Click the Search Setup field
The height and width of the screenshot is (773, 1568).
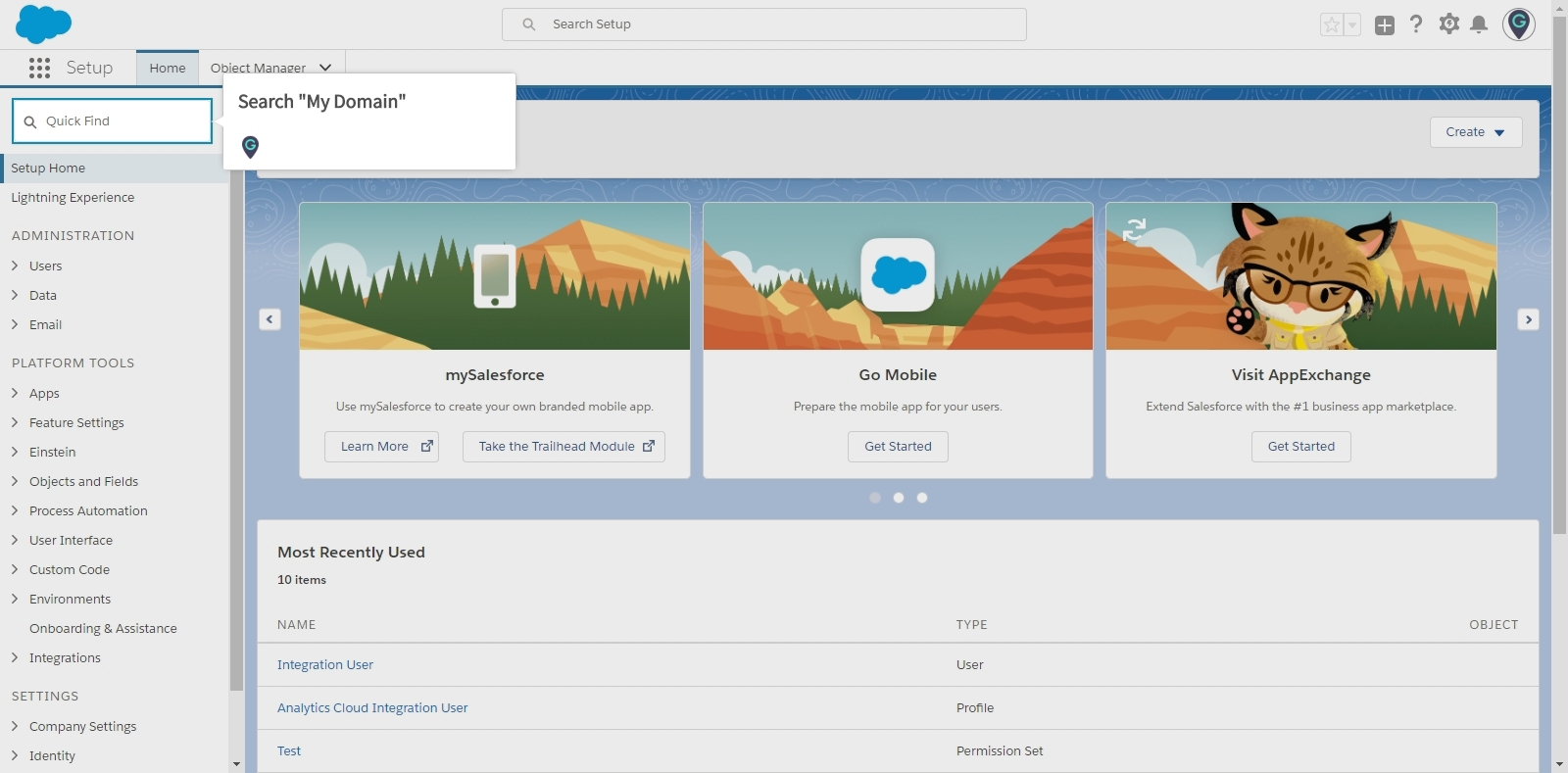click(764, 24)
